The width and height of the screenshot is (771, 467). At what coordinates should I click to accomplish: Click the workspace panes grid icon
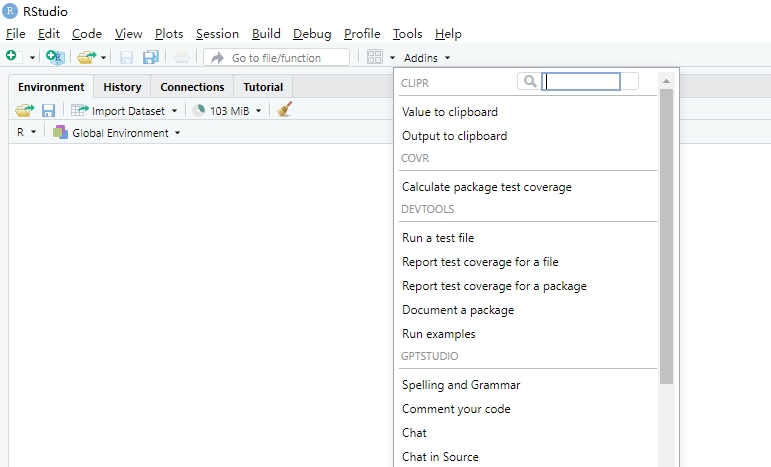(375, 57)
